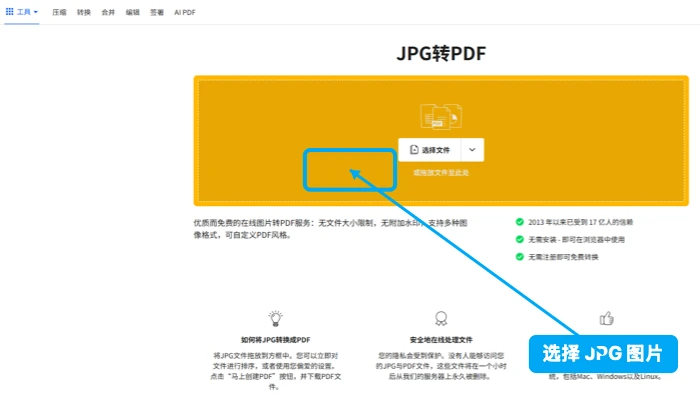The height and width of the screenshot is (395, 700).
Task: Click the documents icon above 选择文件
Action: pos(441,116)
